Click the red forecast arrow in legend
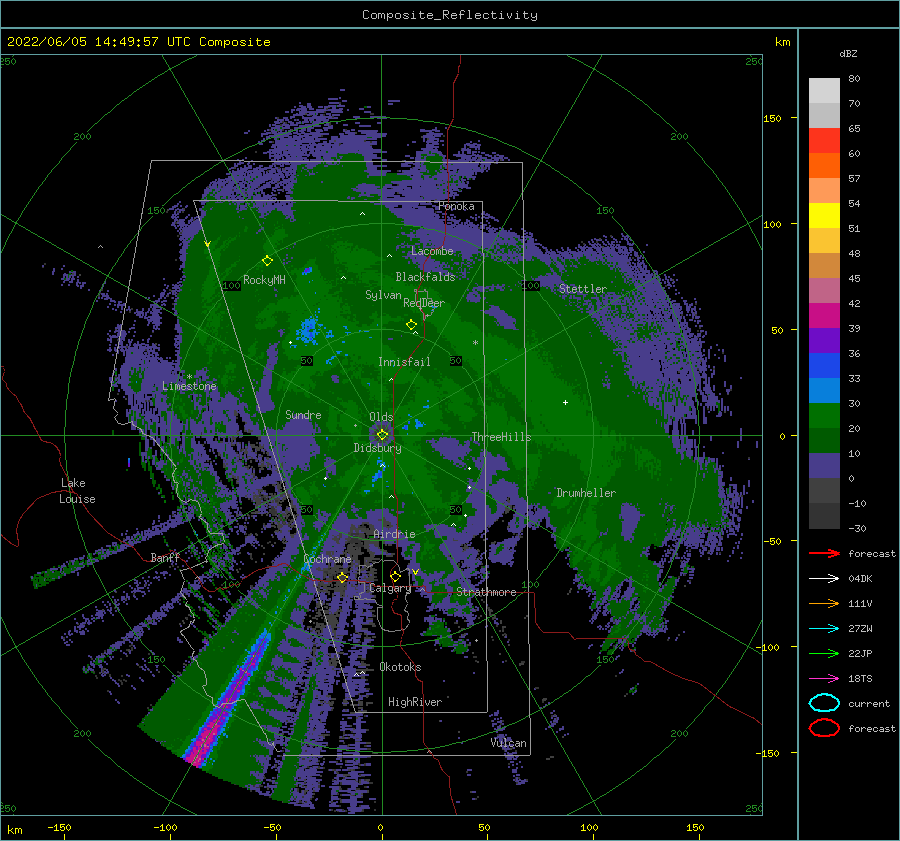 click(x=824, y=553)
